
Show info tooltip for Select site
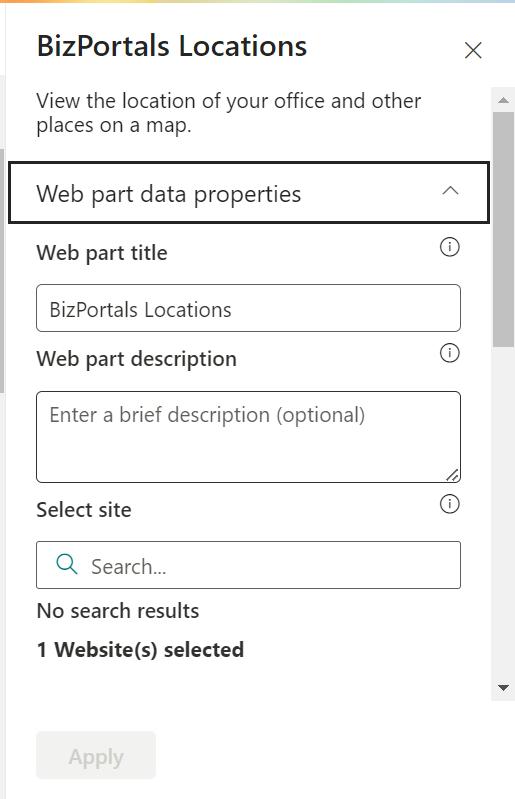coord(449,504)
